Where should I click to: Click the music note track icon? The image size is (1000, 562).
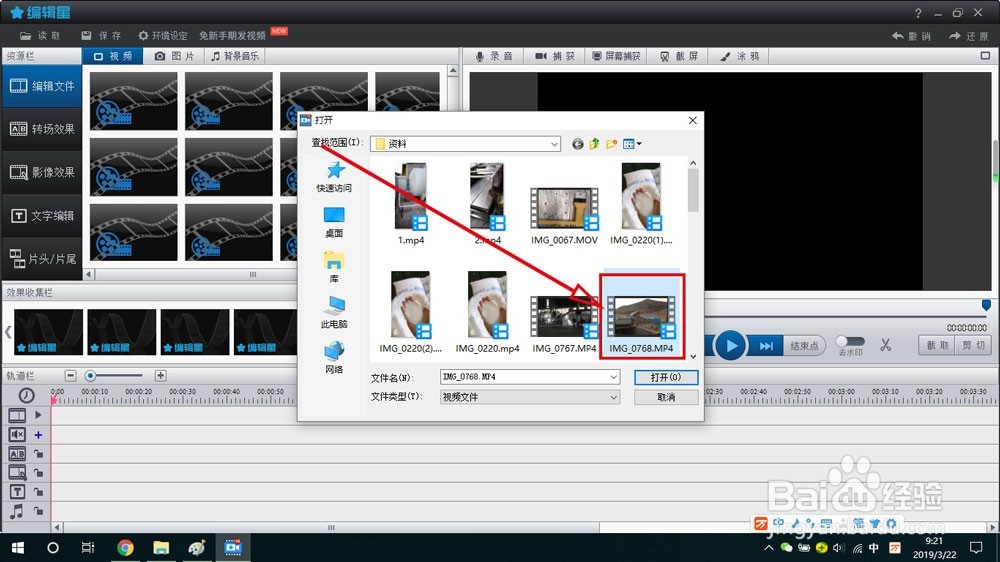(17, 511)
